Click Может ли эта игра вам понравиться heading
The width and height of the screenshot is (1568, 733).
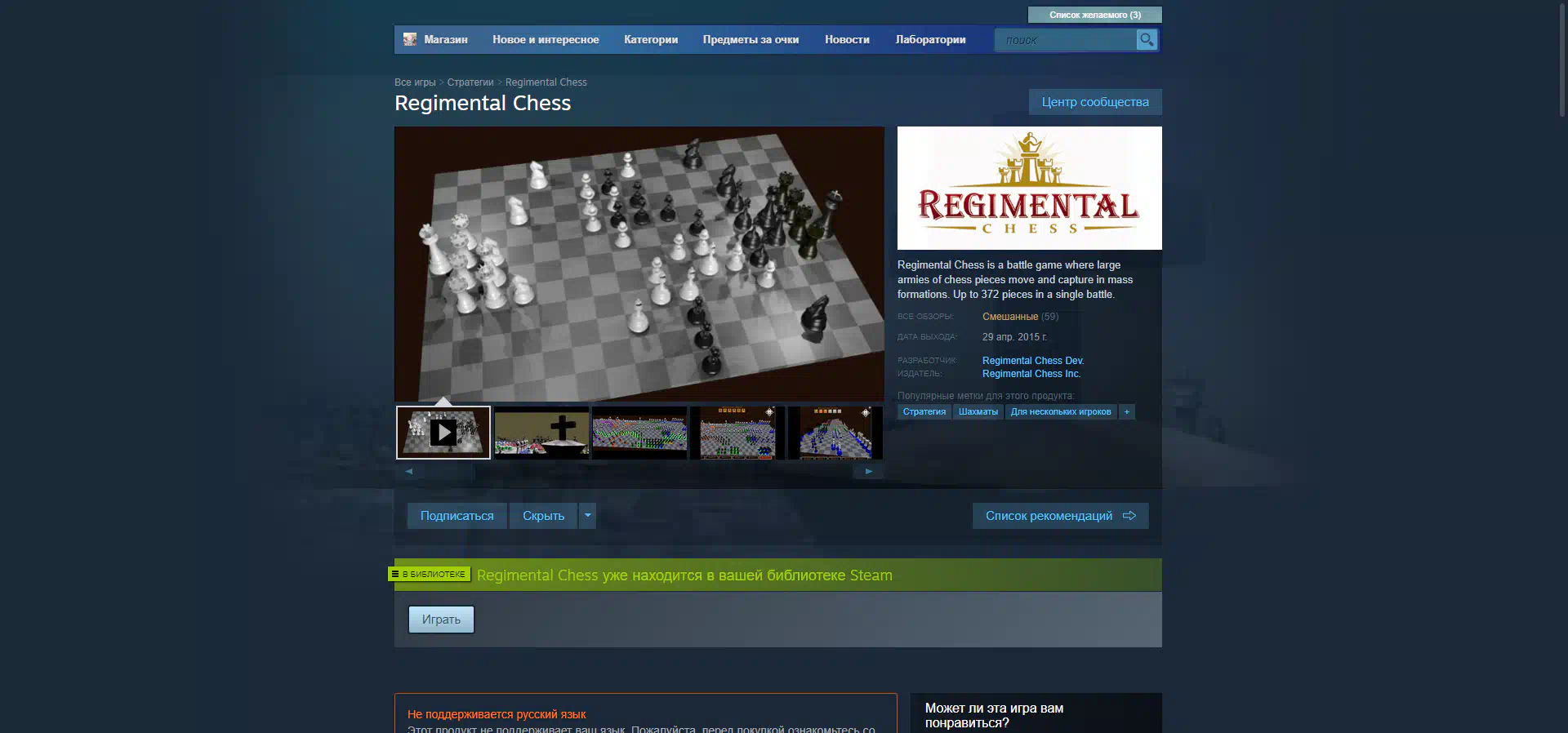tap(994, 715)
